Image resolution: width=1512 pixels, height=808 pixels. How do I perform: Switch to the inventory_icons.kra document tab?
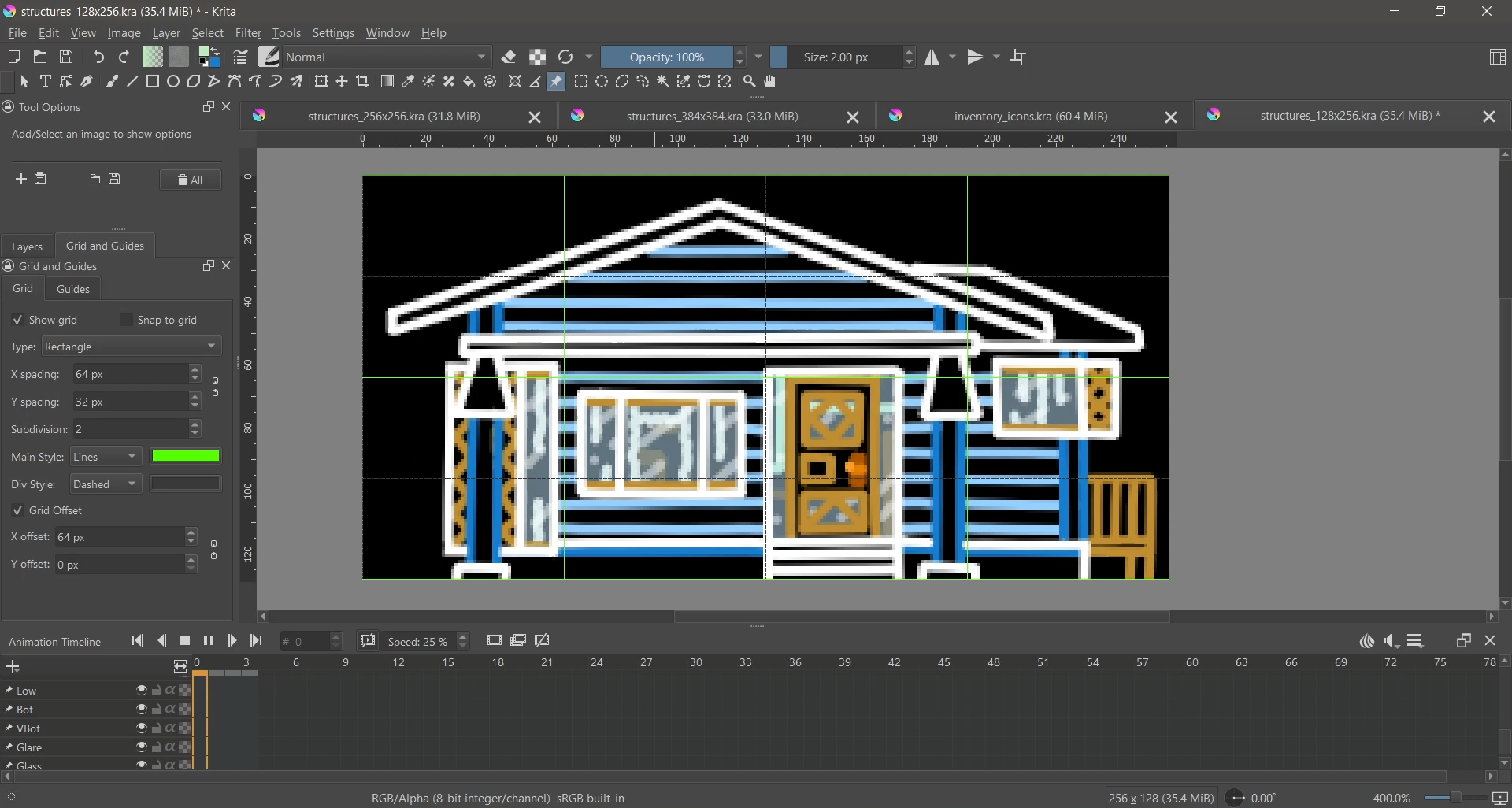(x=1030, y=117)
